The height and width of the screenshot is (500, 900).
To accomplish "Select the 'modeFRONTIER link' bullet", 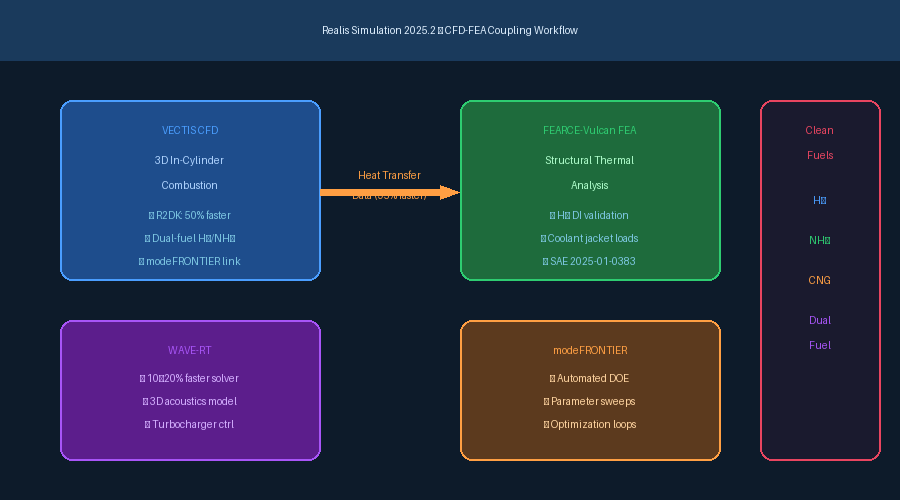I will pyautogui.click(x=189, y=261).
